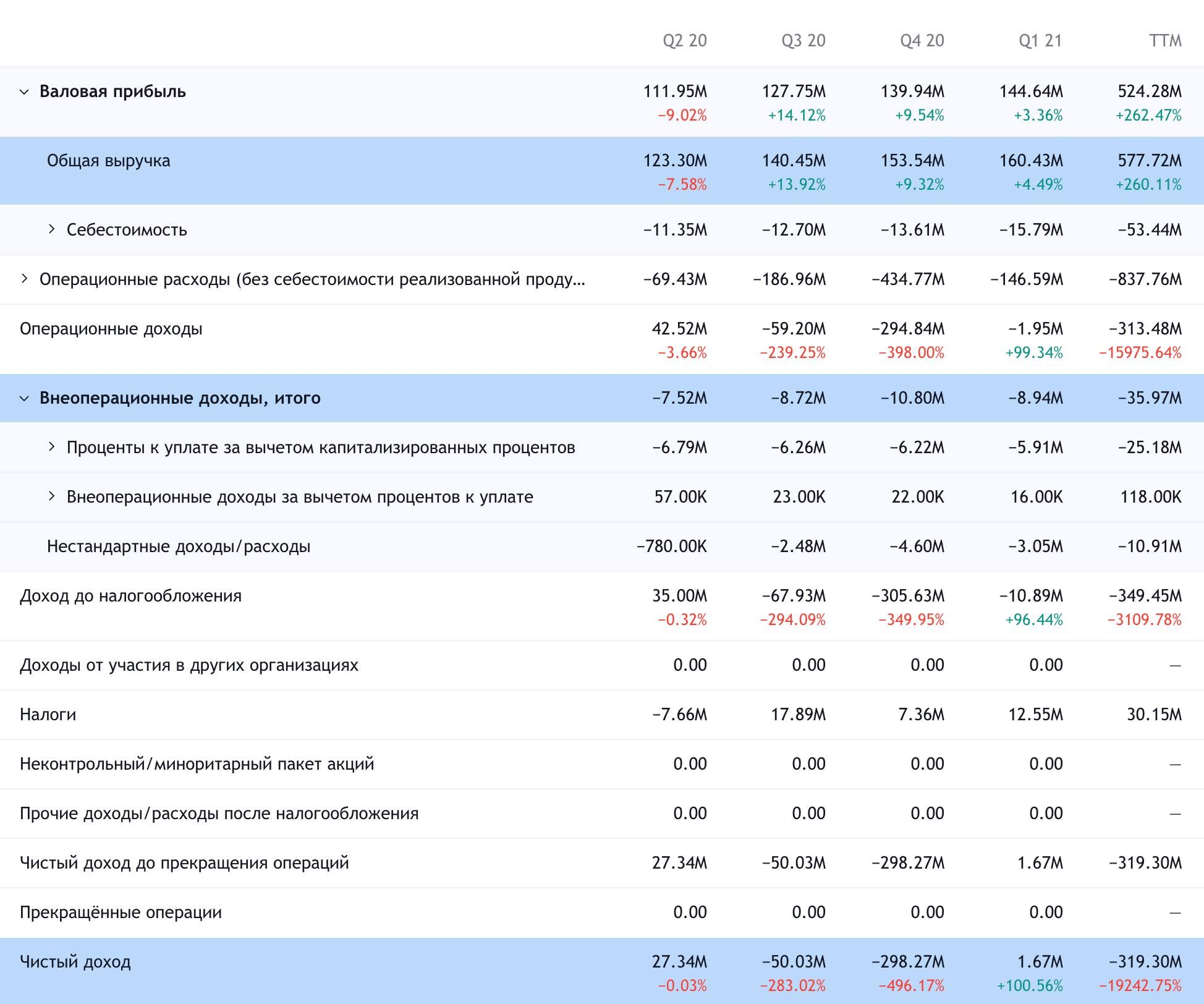Click net income change −19242.75%

(x=1140, y=985)
